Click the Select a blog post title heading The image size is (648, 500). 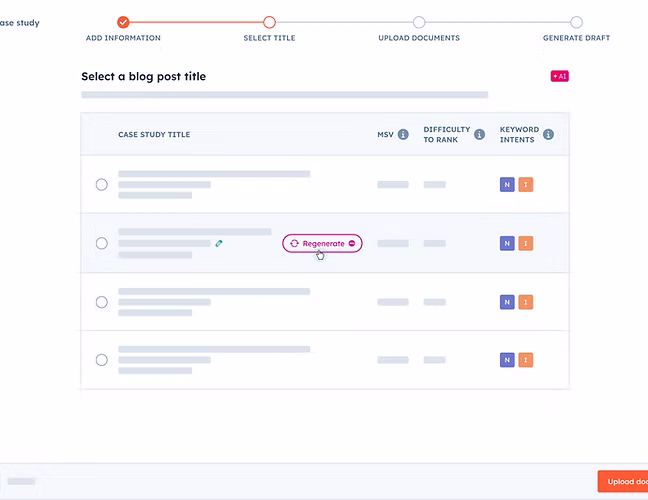pyautogui.click(x=144, y=76)
